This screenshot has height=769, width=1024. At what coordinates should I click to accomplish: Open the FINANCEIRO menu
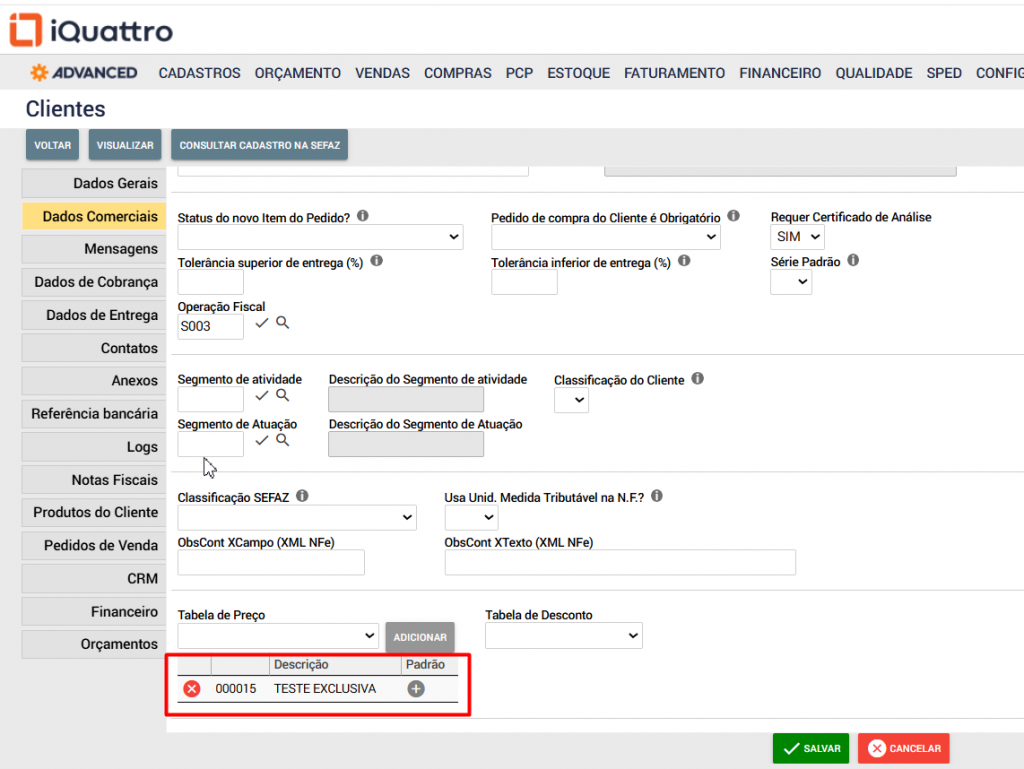point(780,73)
